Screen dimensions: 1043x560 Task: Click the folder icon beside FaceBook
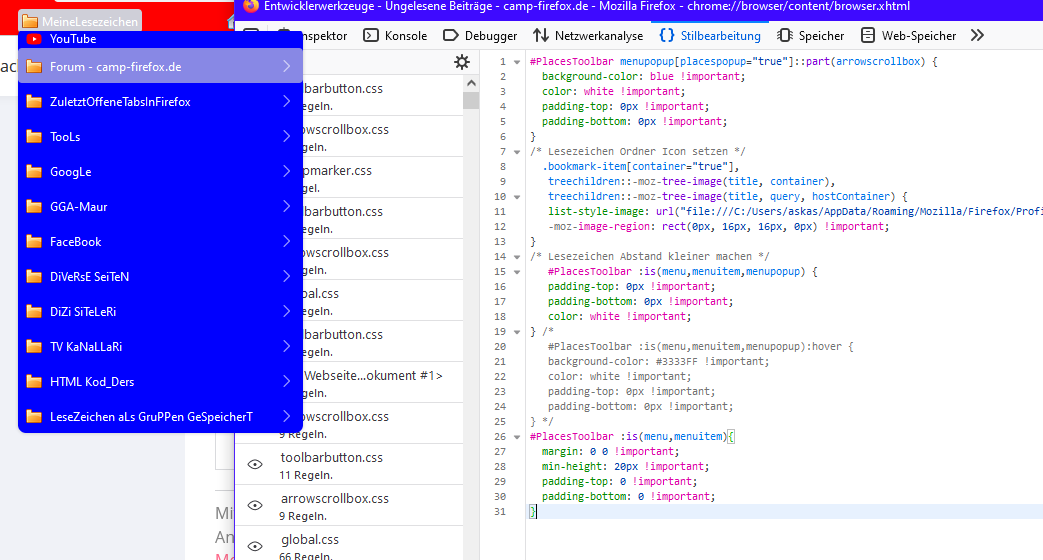coord(33,242)
